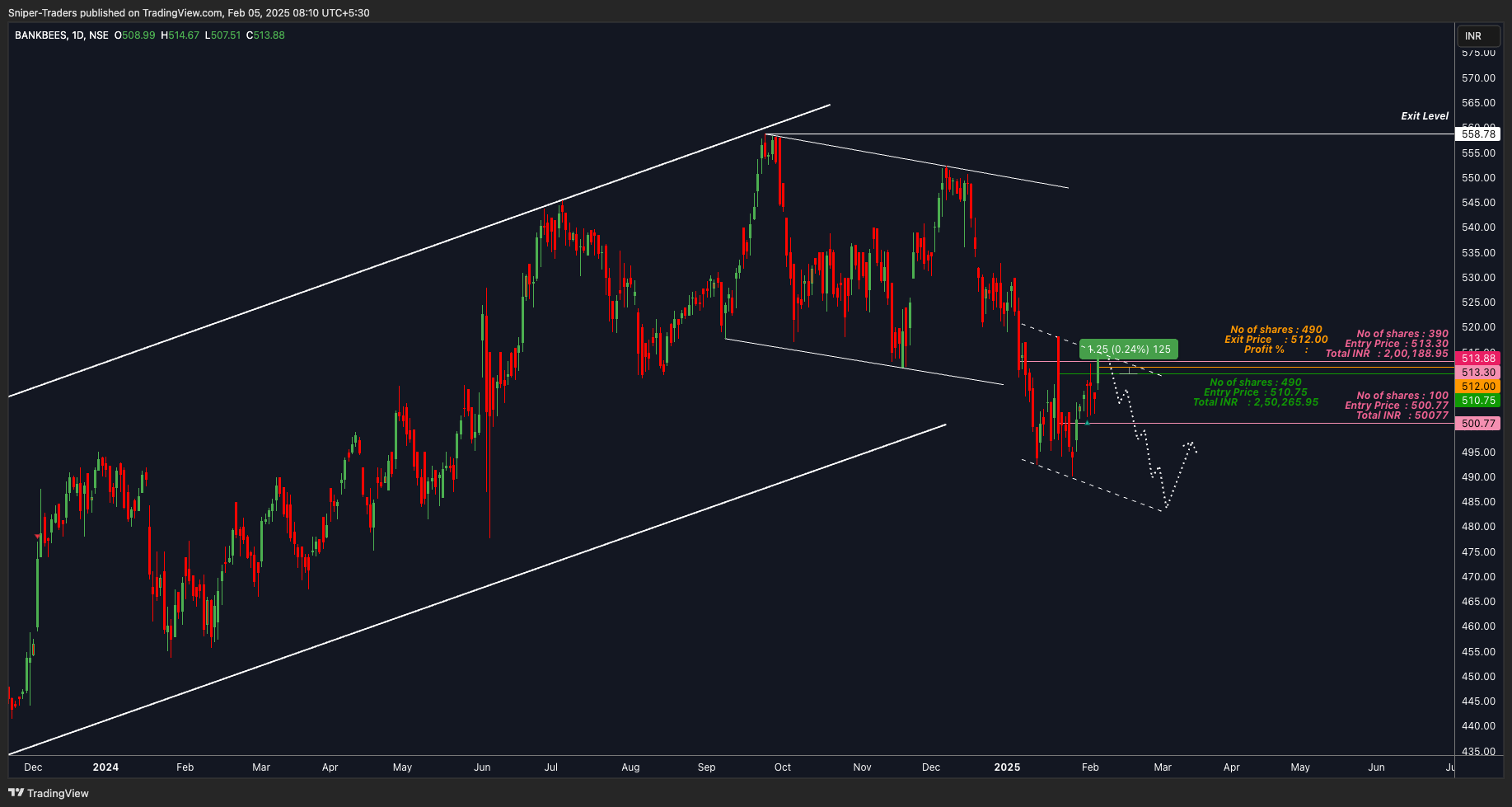Click the 520.00 price axis label
Viewport: 1512px width, 807px height.
(1478, 327)
